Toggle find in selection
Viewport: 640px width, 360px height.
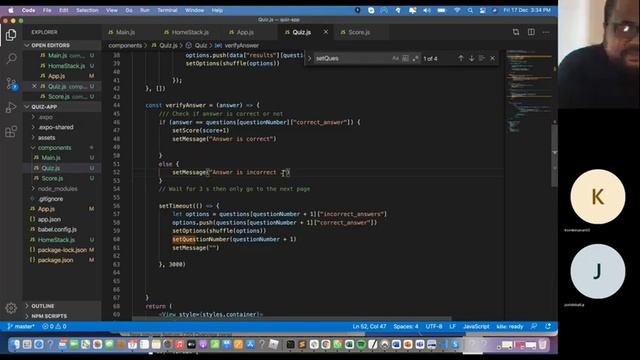[482, 58]
